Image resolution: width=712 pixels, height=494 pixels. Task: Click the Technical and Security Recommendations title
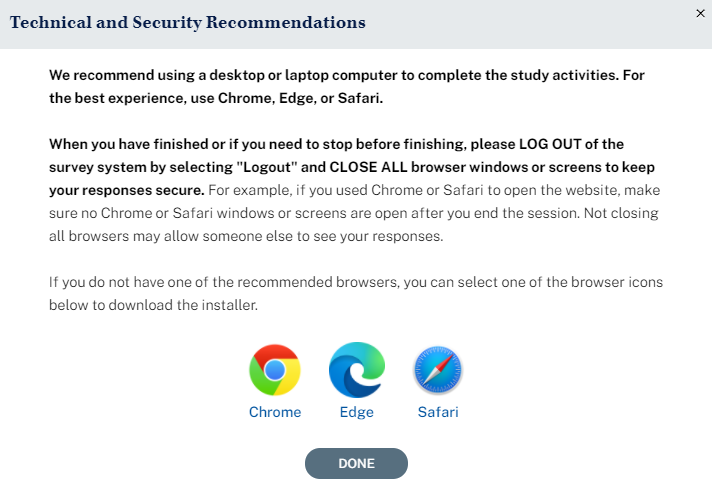click(x=188, y=22)
